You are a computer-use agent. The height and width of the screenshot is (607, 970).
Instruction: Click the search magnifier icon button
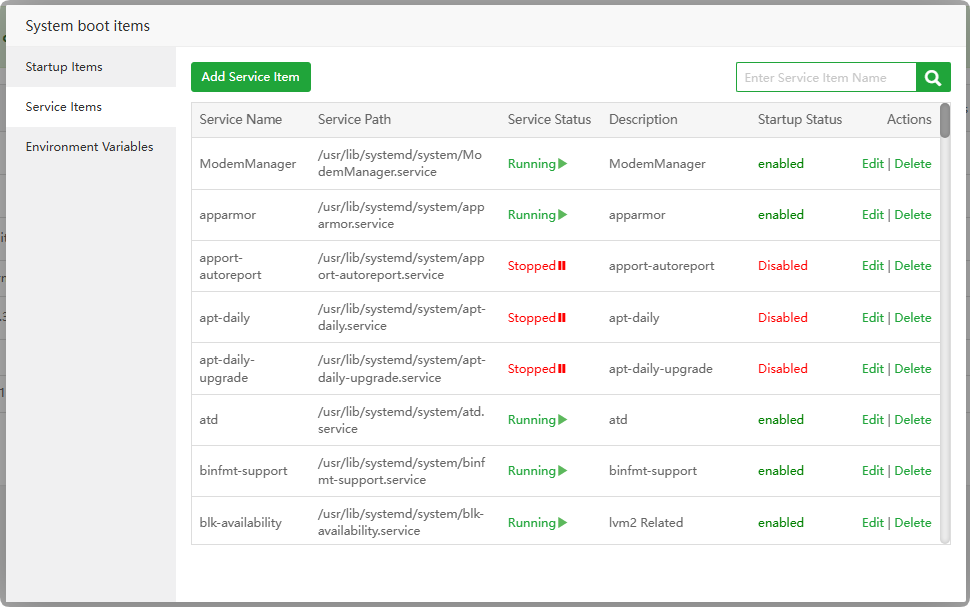coord(933,77)
